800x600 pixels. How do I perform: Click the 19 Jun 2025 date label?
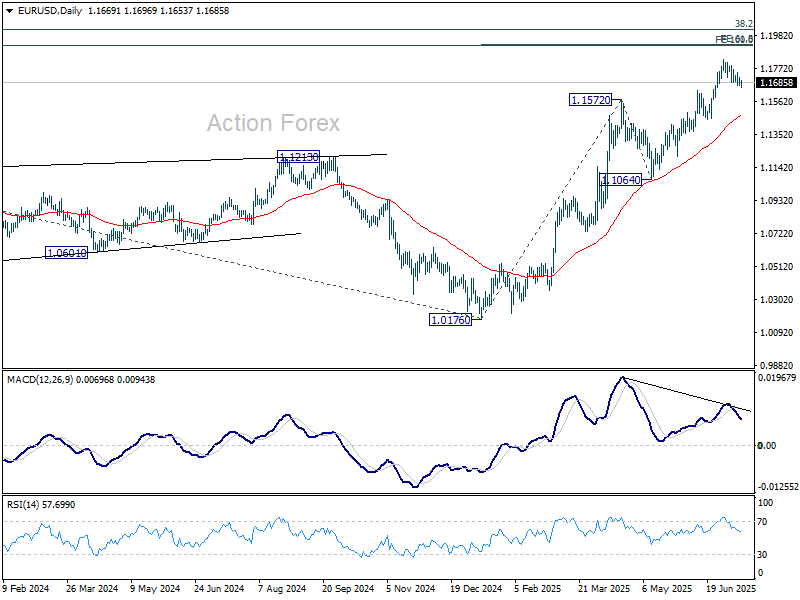click(x=728, y=590)
